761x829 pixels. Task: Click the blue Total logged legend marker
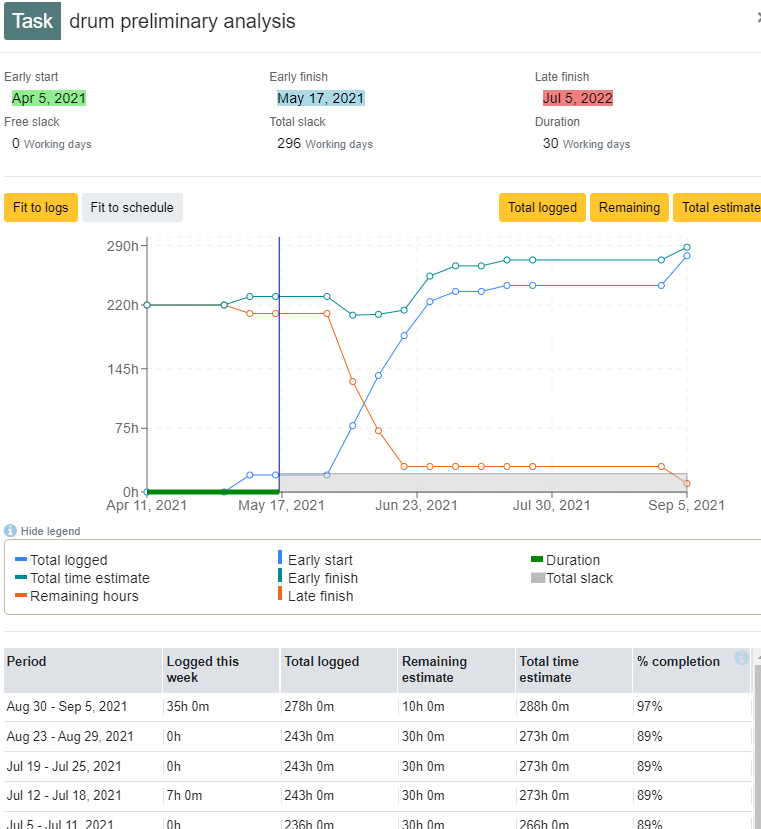(x=21, y=559)
